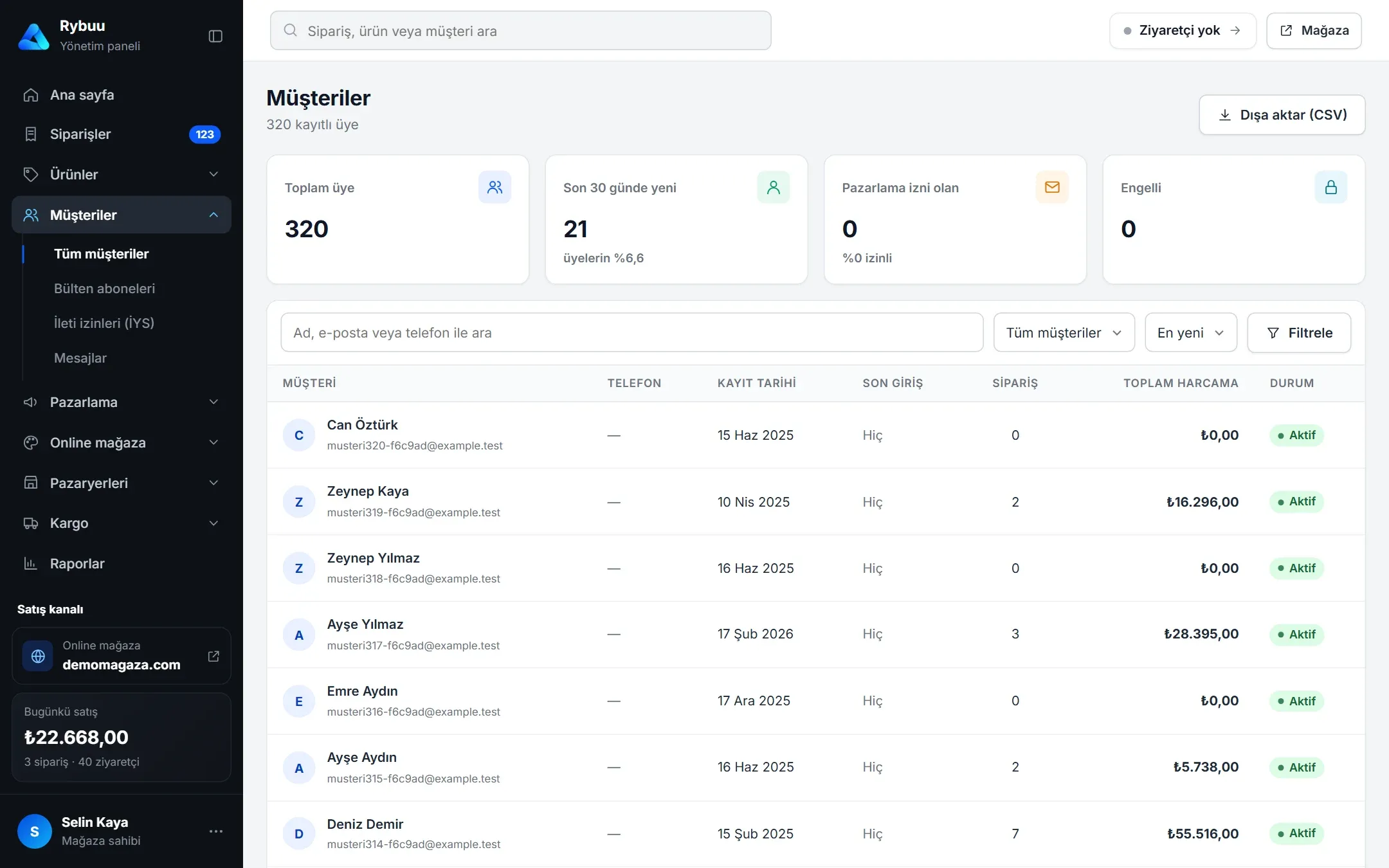Click the 123 orders badge
The width and height of the screenshot is (1389, 868).
(x=204, y=134)
